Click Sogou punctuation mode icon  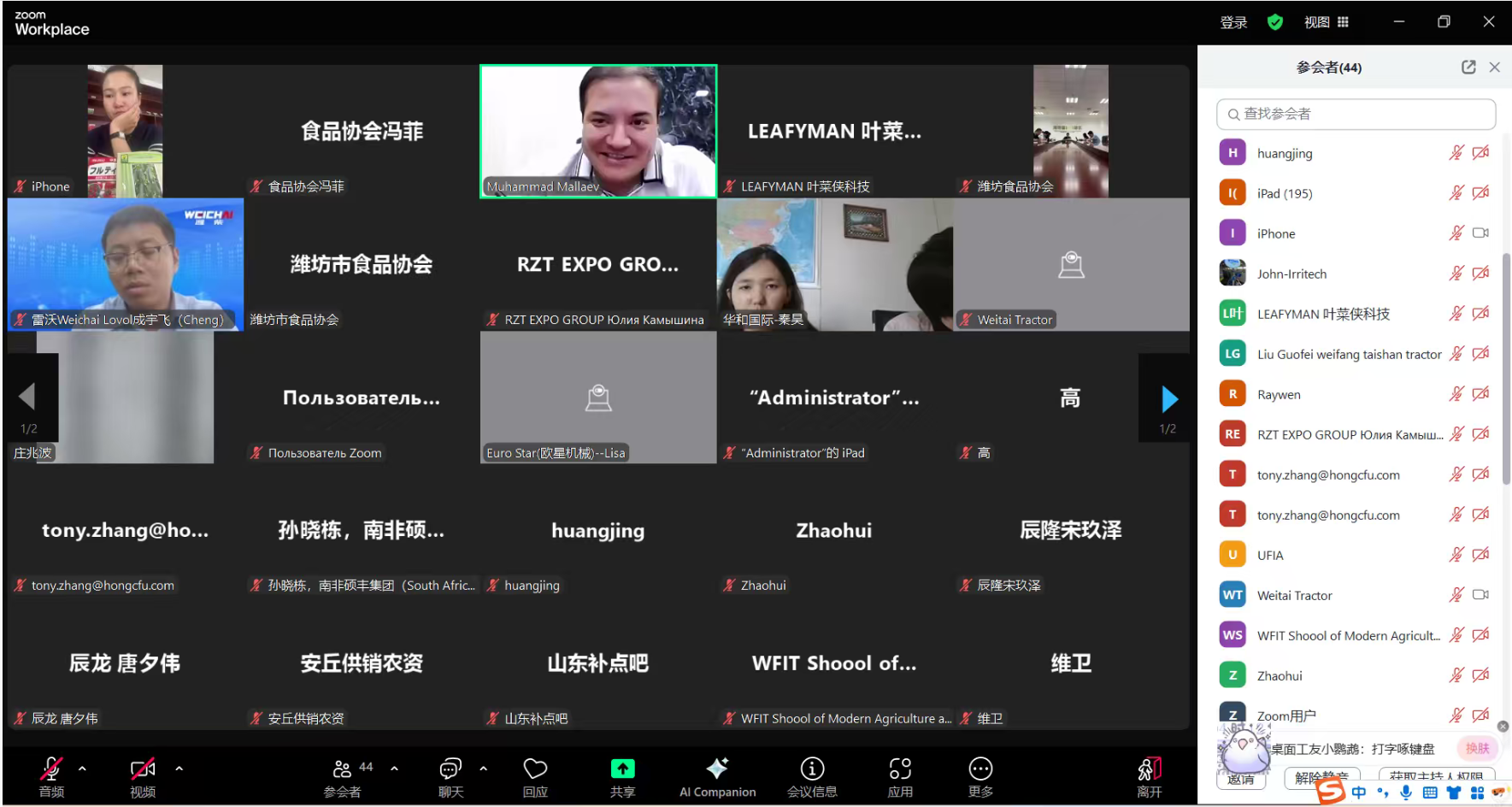pyautogui.click(x=1383, y=792)
